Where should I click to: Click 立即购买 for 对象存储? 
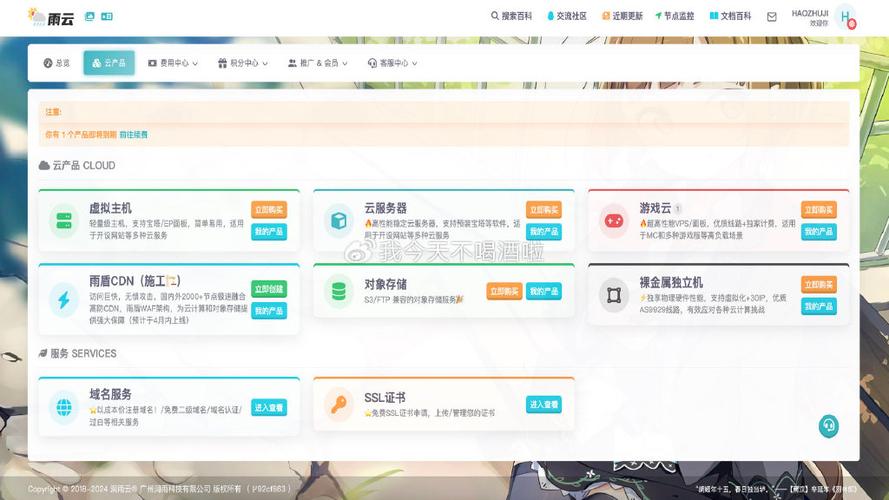pyautogui.click(x=504, y=291)
